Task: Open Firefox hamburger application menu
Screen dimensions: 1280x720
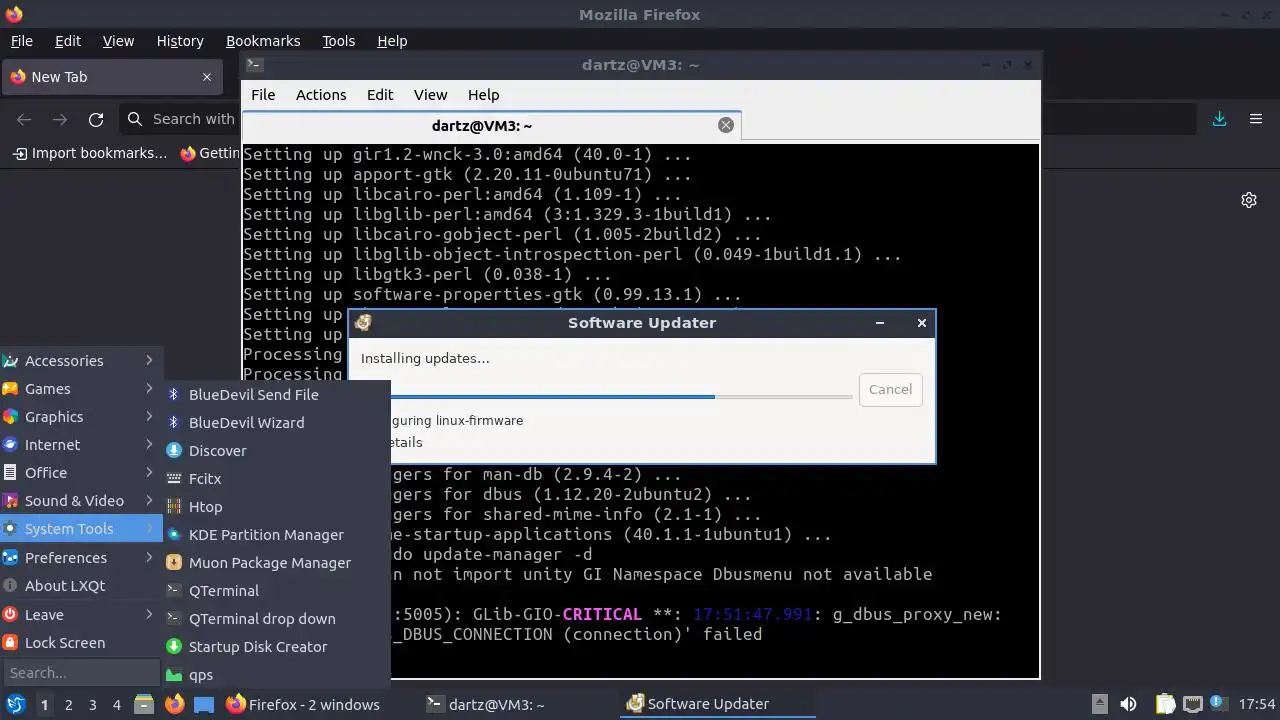Action: point(1256,119)
